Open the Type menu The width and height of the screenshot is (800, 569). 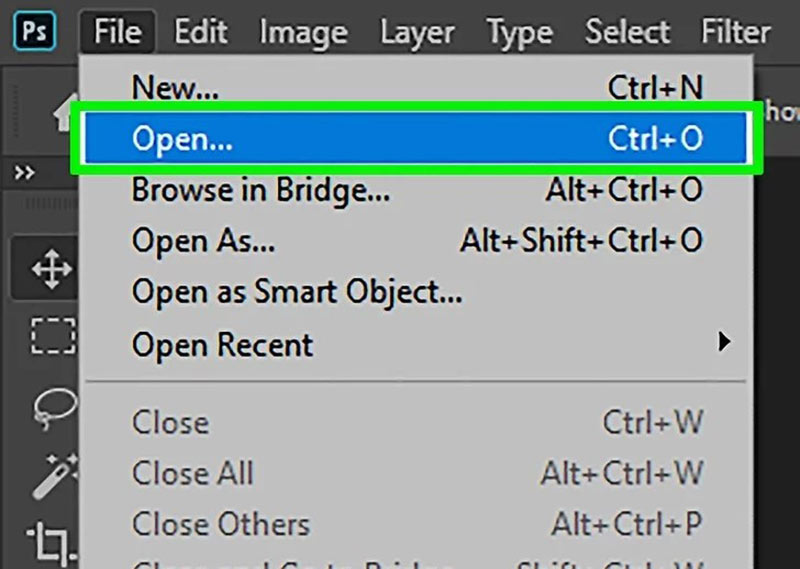click(x=520, y=32)
